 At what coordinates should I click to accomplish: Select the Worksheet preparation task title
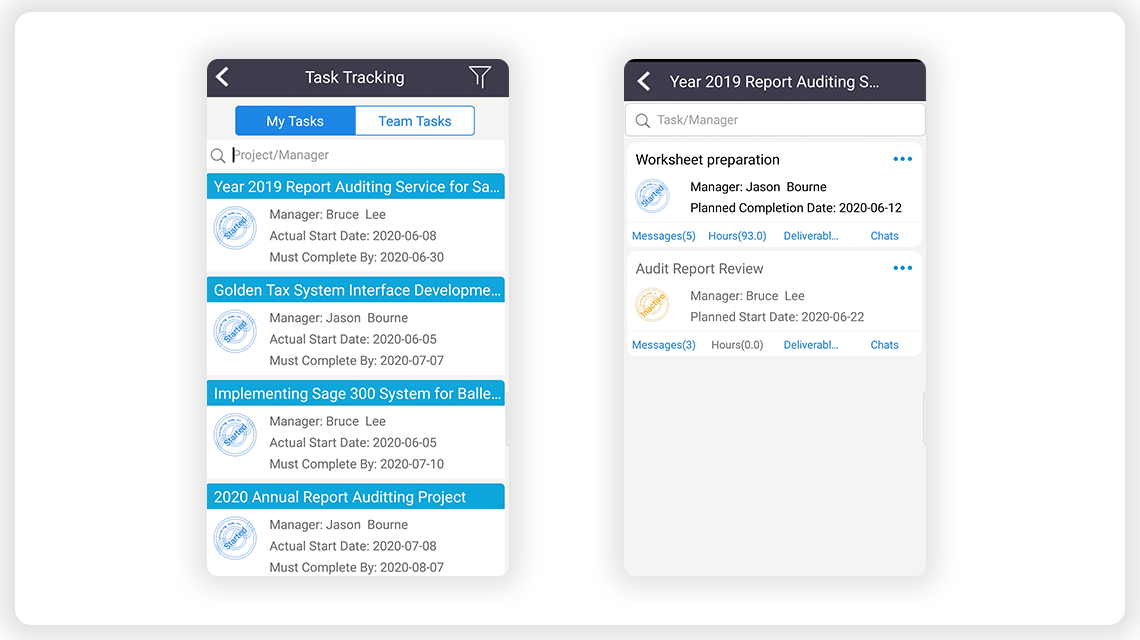pyautogui.click(x=707, y=160)
